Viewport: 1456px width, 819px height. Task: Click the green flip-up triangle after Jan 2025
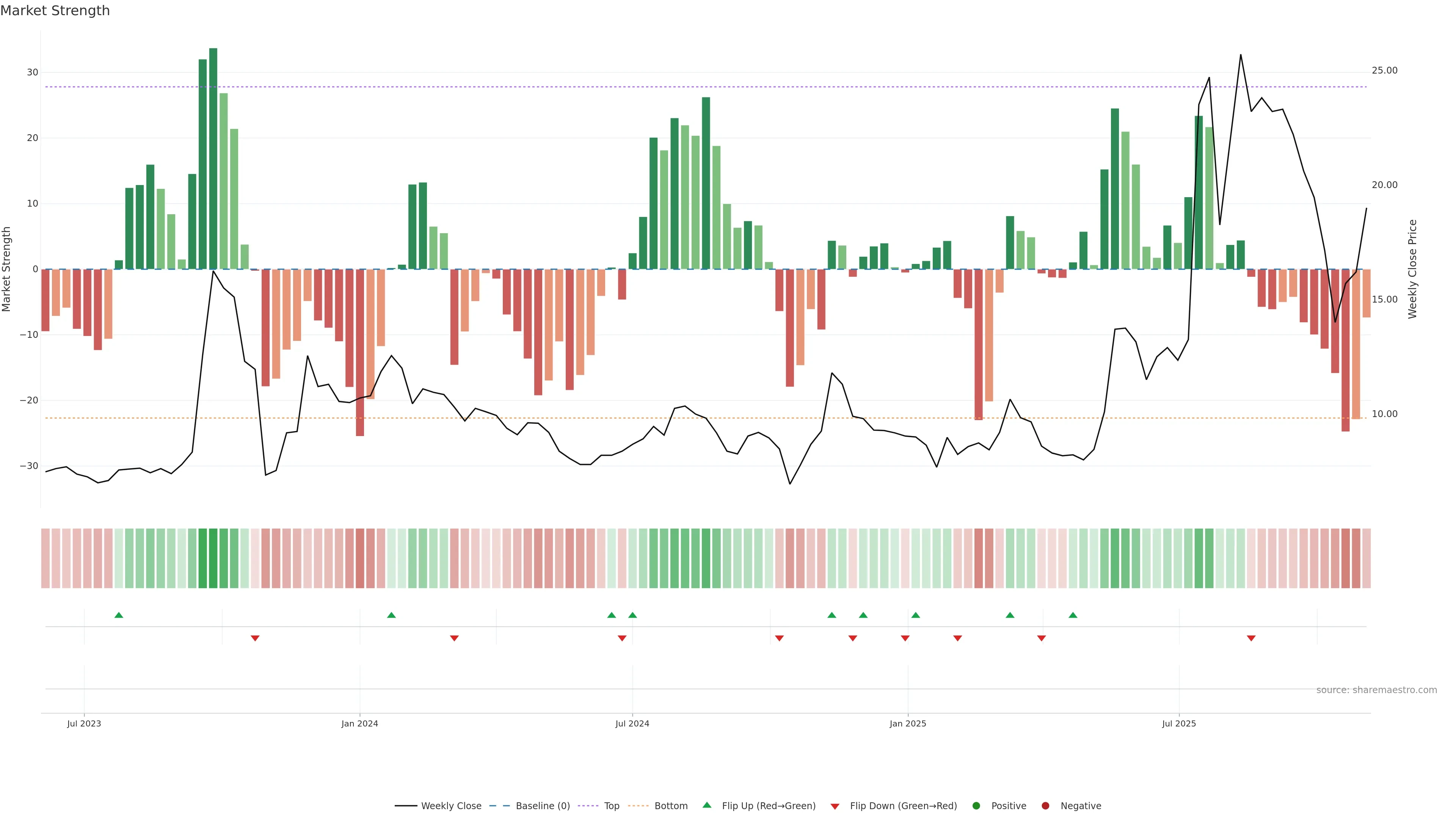click(x=916, y=615)
